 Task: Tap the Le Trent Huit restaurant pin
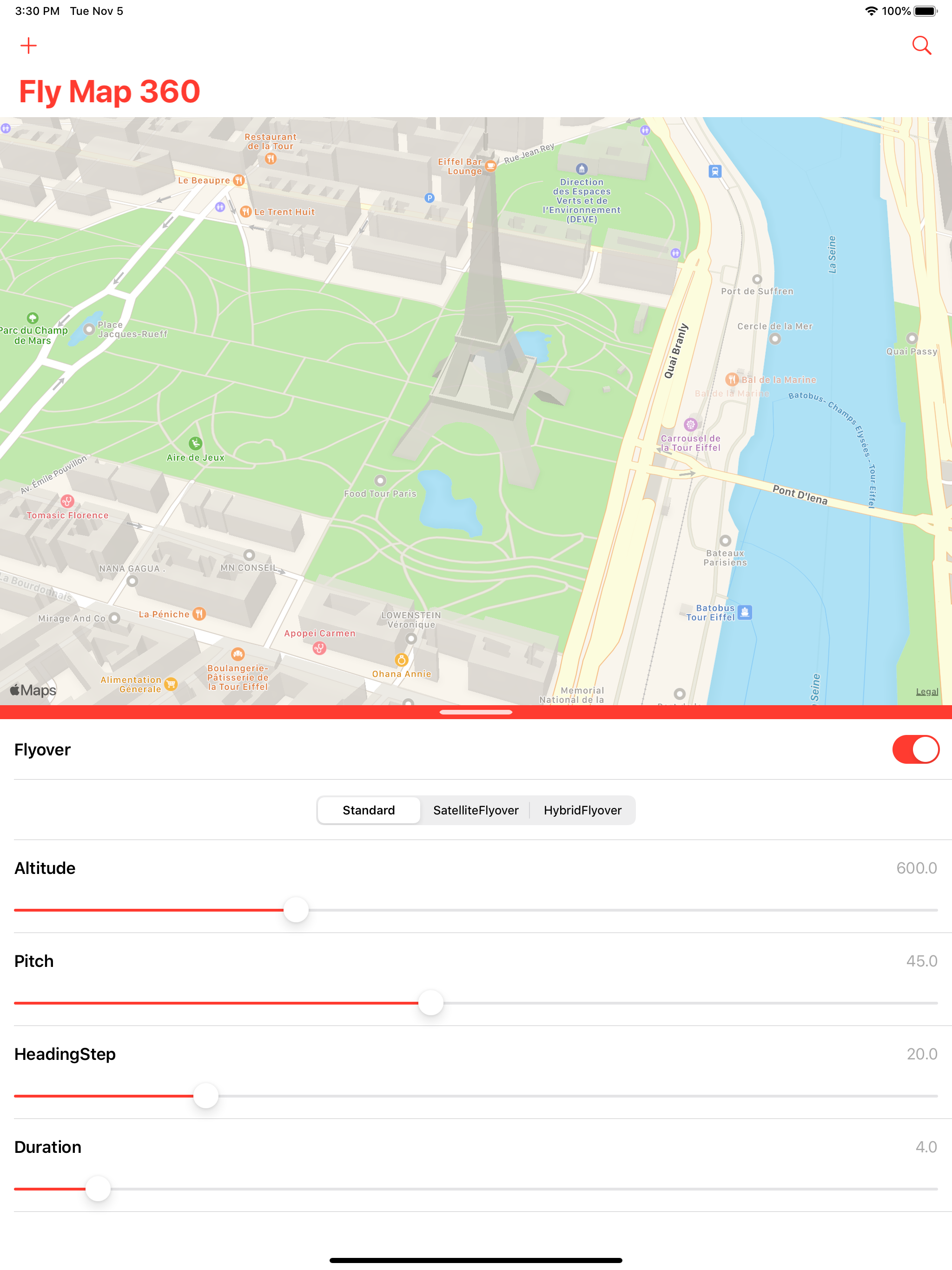click(246, 212)
